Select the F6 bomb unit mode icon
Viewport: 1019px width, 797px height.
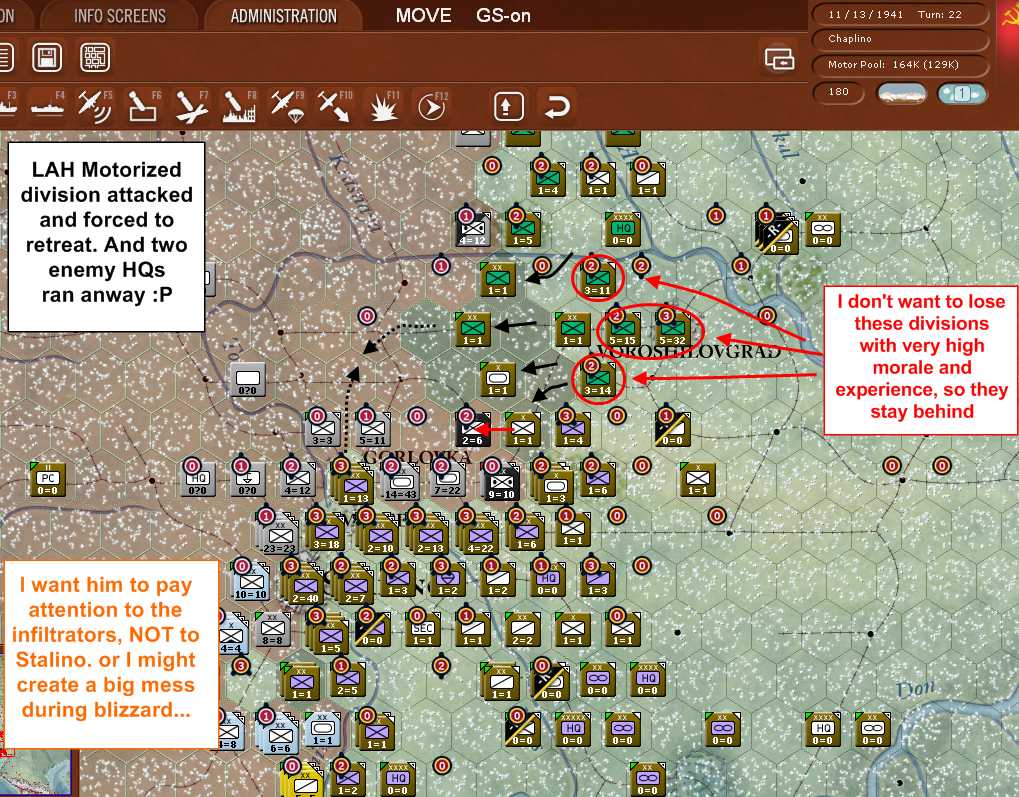point(143,106)
